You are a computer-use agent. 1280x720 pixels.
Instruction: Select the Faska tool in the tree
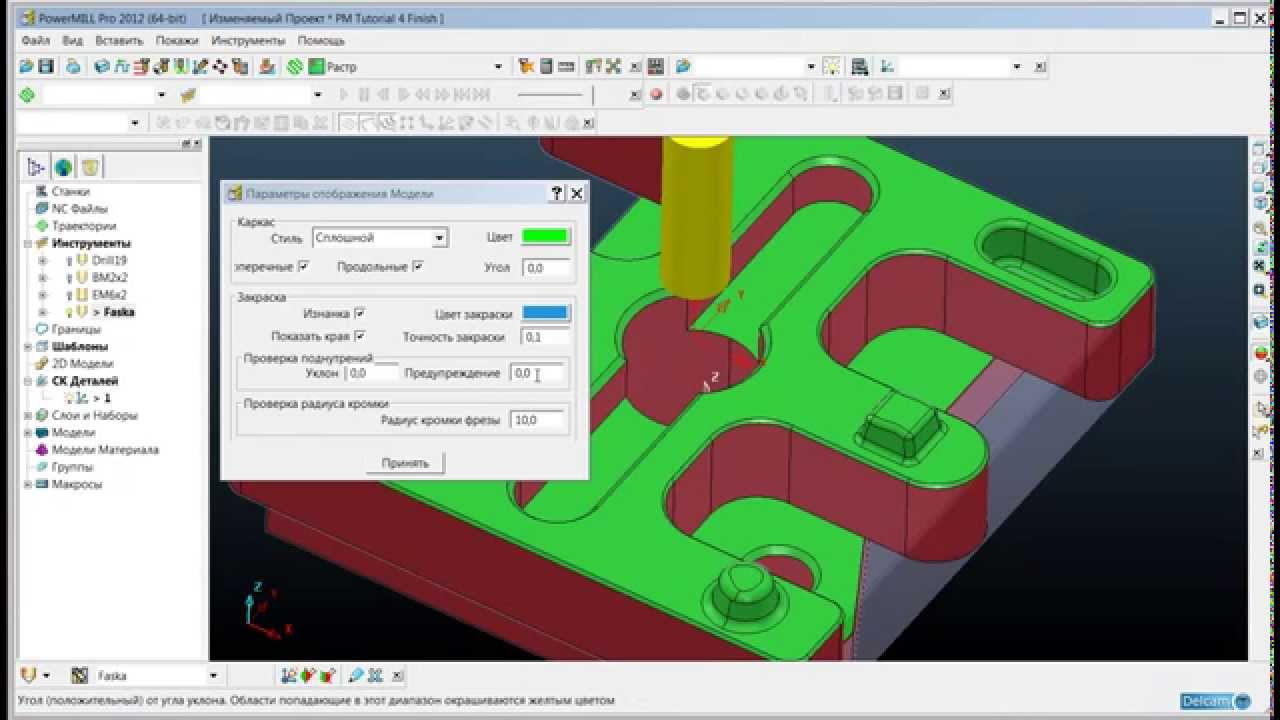coord(118,312)
